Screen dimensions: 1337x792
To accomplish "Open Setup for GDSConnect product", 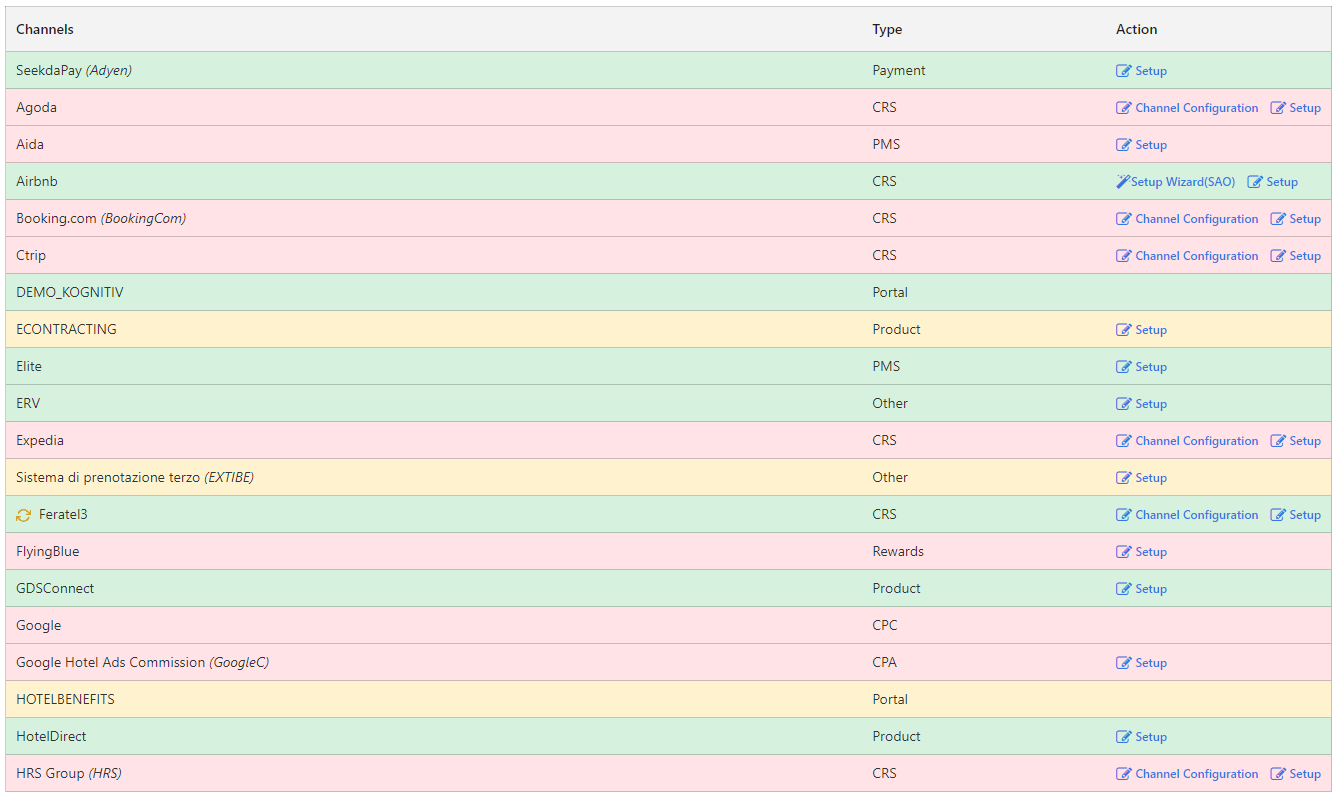I will (1150, 589).
